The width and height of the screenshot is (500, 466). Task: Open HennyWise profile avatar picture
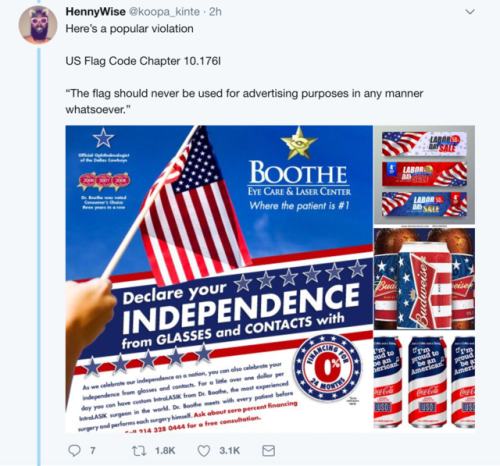(x=38, y=25)
